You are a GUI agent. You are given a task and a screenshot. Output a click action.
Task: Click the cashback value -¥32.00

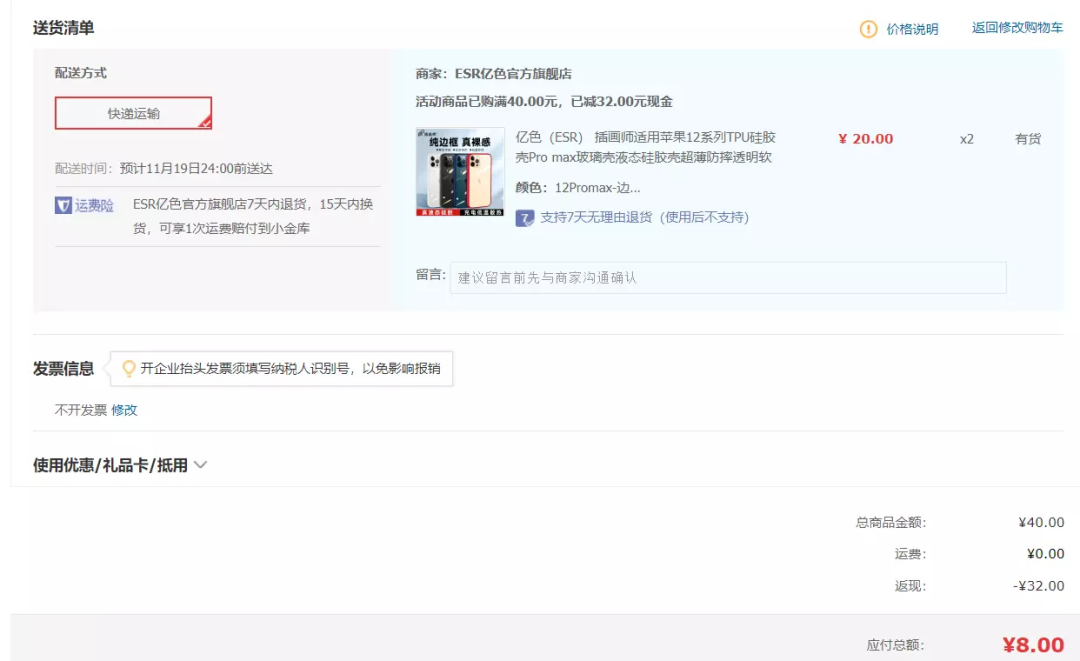[1039, 586]
